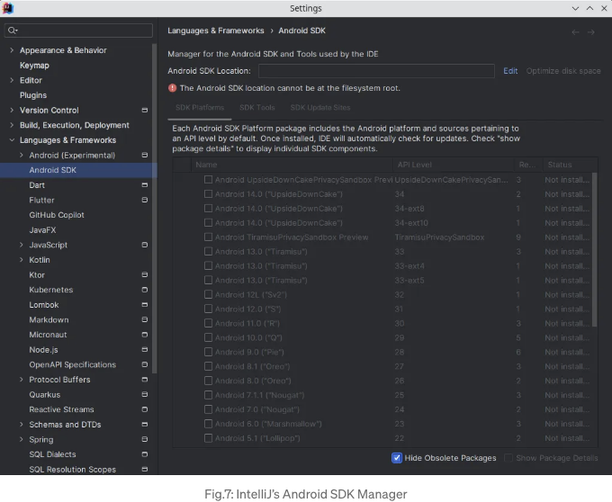Screen dimensions: 612x502
Task: Switch to SDK Platforms tab
Action: click(200, 108)
